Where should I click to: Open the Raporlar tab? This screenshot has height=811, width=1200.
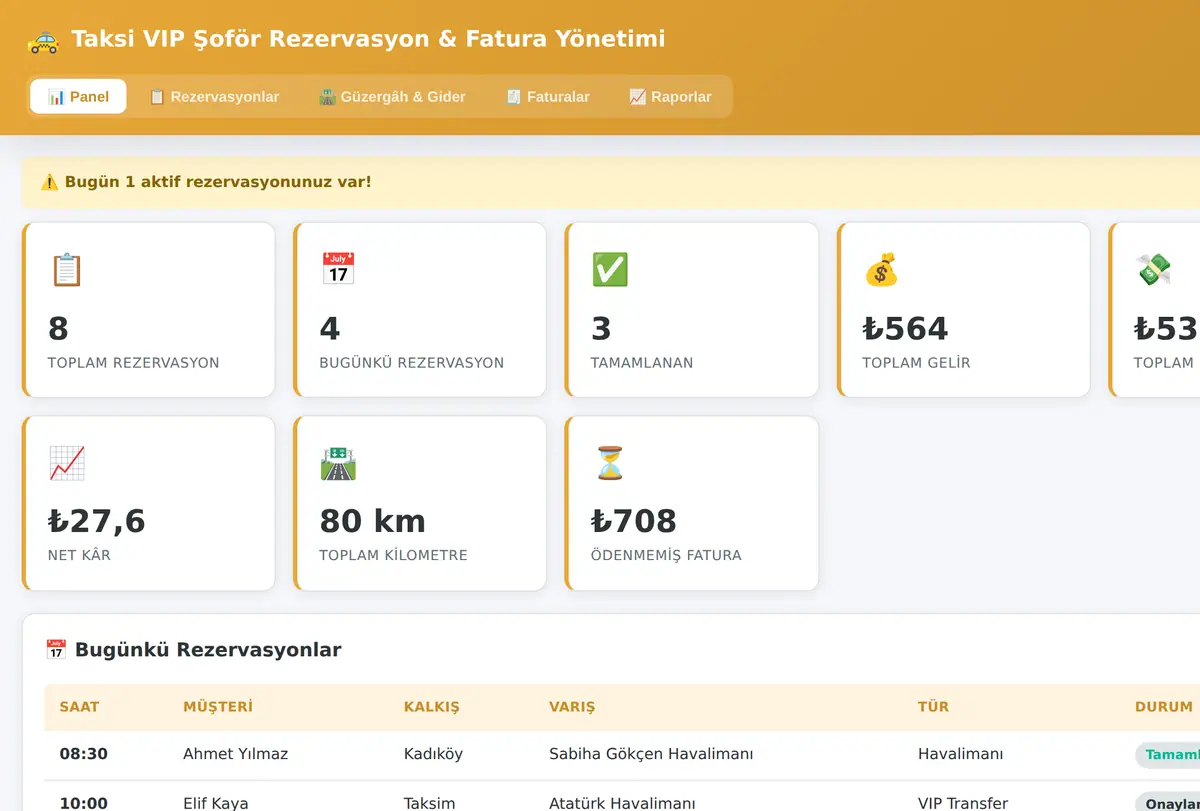tap(670, 97)
